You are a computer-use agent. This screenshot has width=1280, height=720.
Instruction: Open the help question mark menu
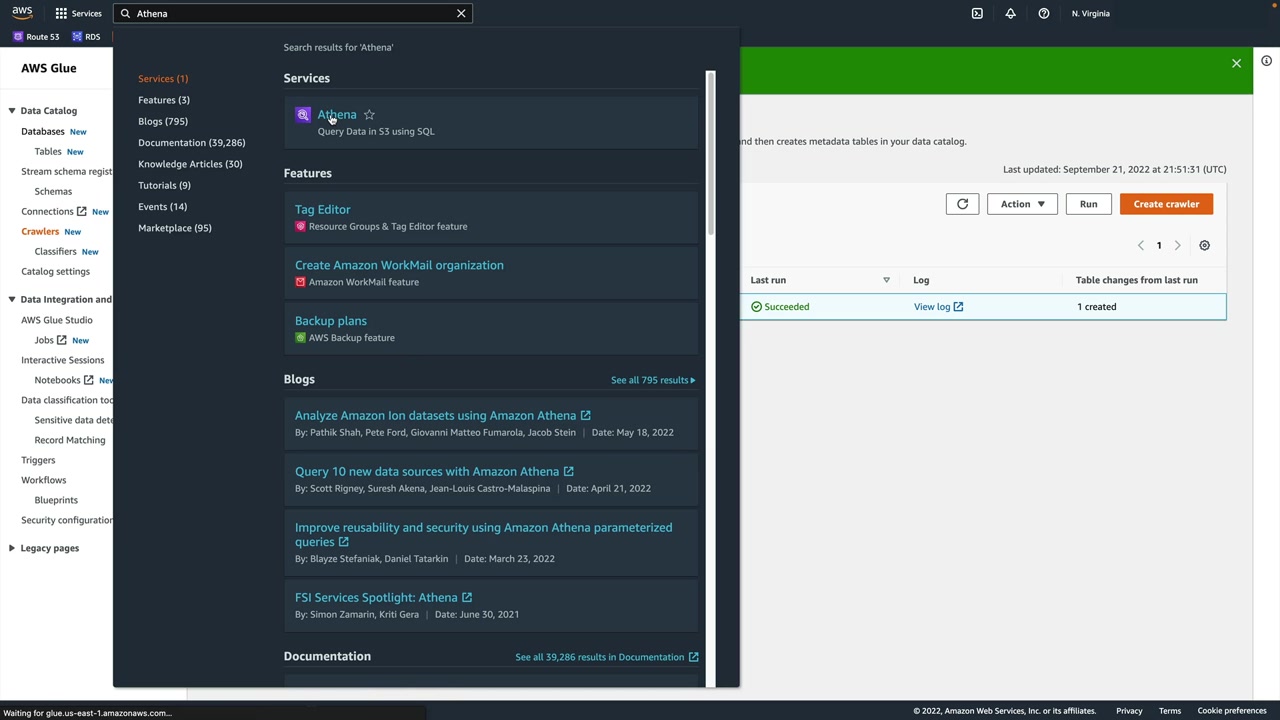point(1044,13)
